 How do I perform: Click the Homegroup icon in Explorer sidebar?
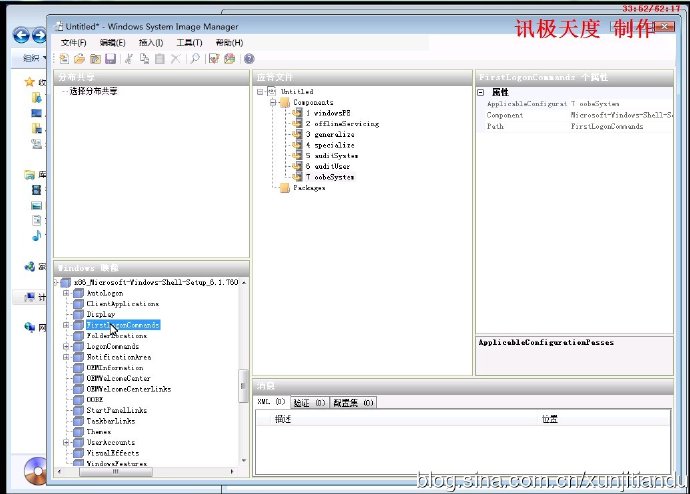(29, 266)
